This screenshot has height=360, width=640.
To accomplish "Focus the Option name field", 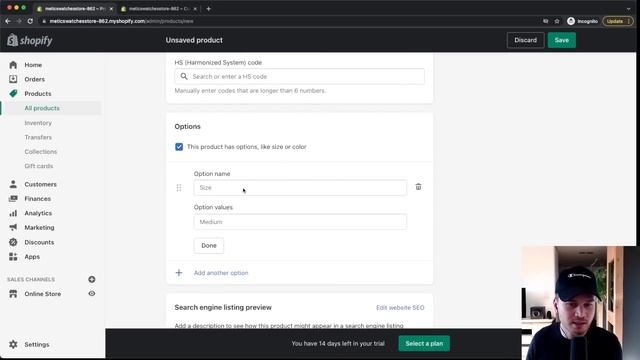I will [300, 187].
